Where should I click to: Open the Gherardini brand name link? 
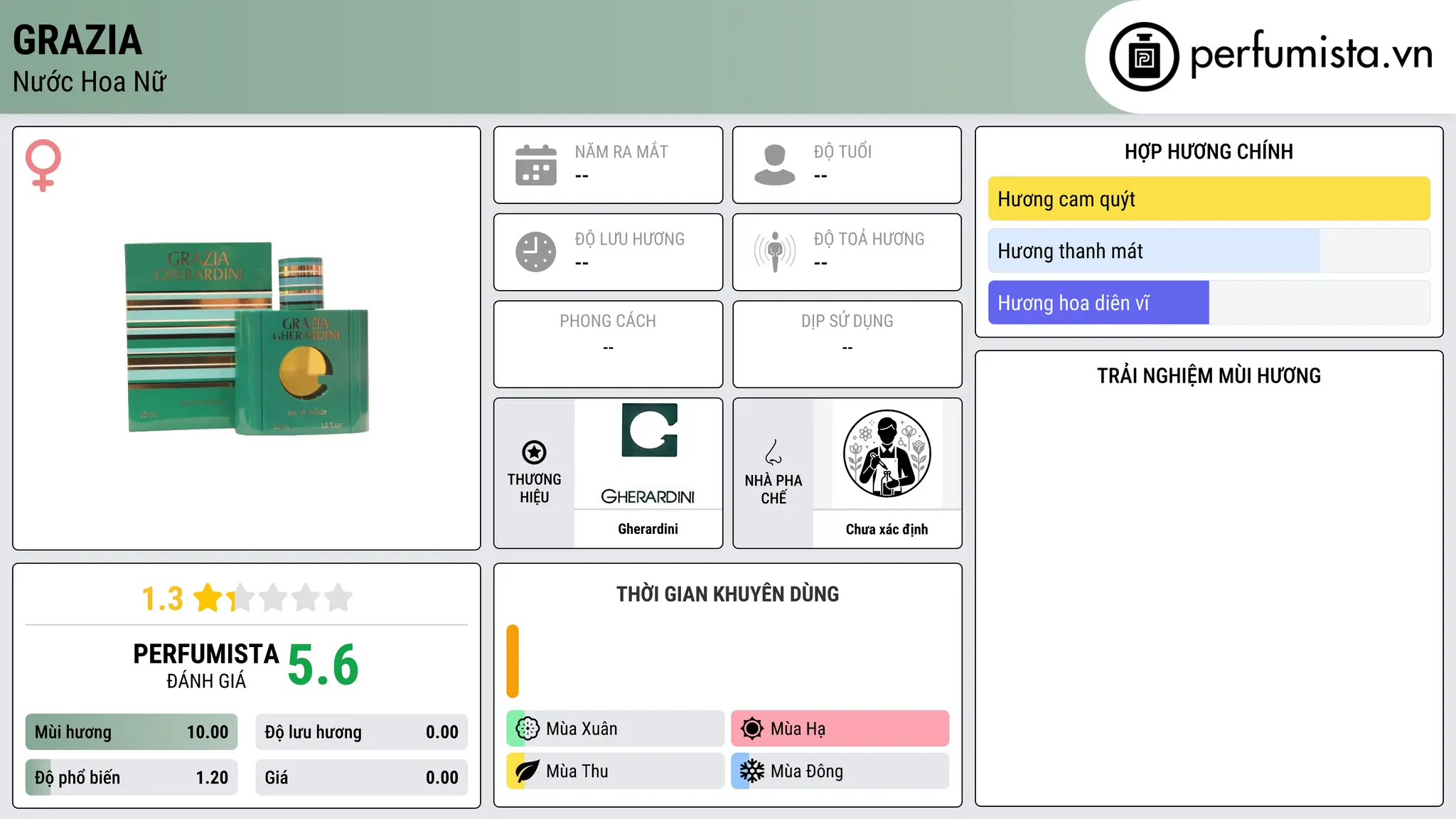coord(648,529)
